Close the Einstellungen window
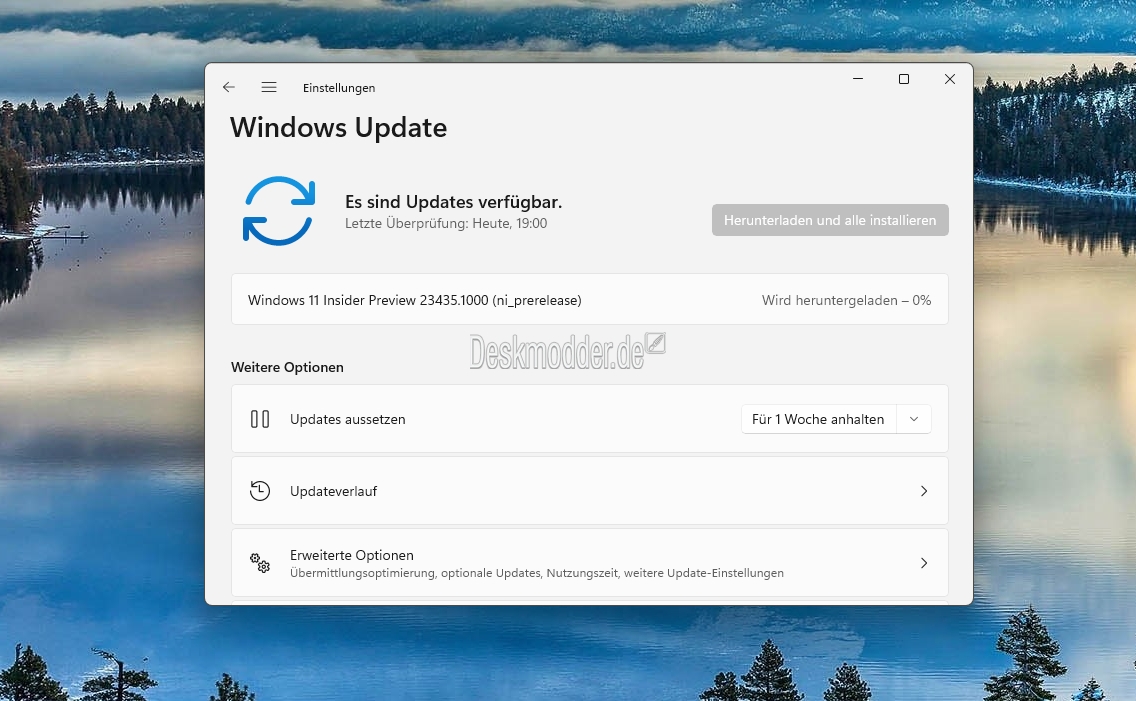The image size is (1136, 701). pos(950,79)
